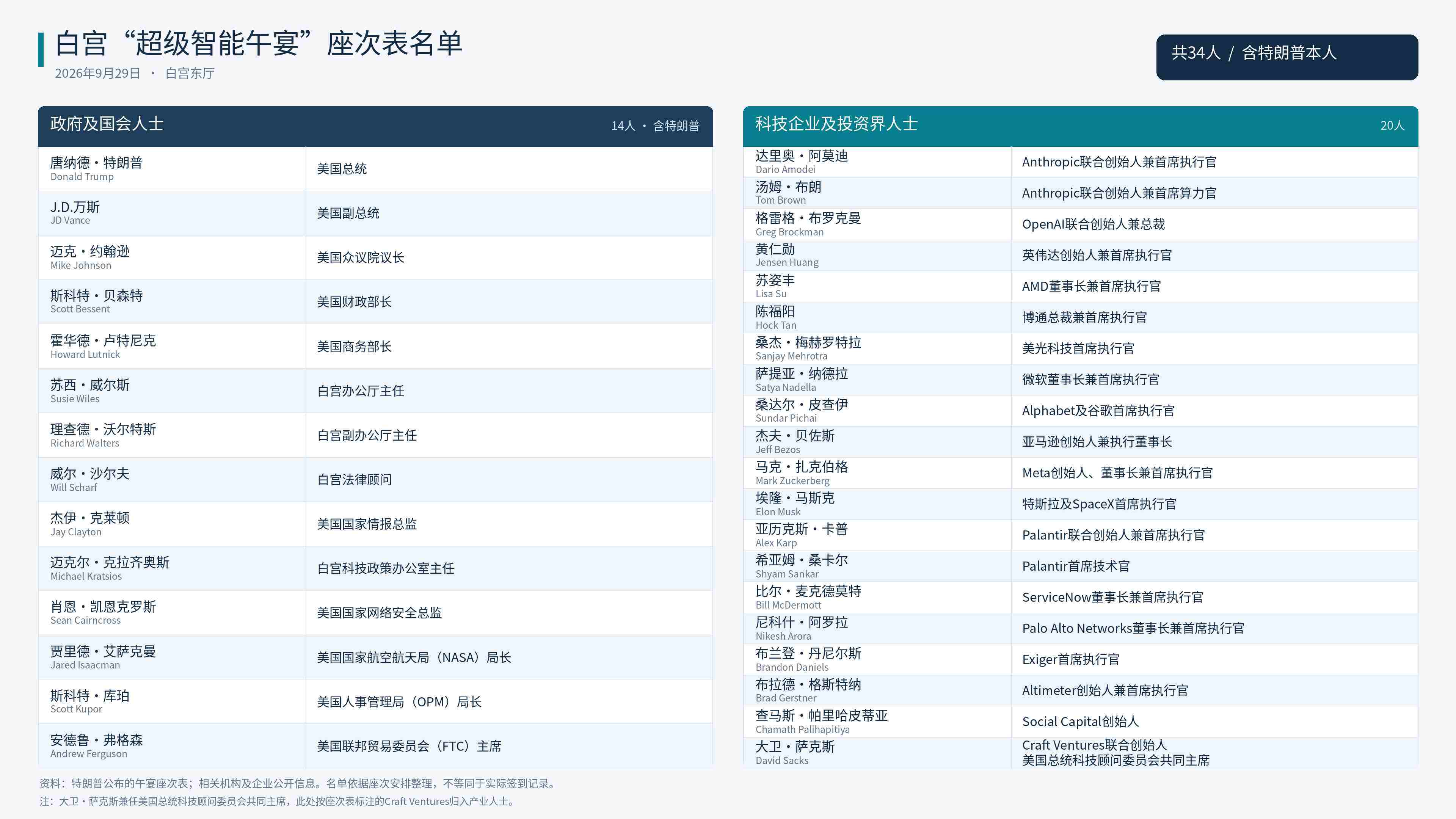
Task: Click the title cell 美国财政部长
Action: point(355,302)
